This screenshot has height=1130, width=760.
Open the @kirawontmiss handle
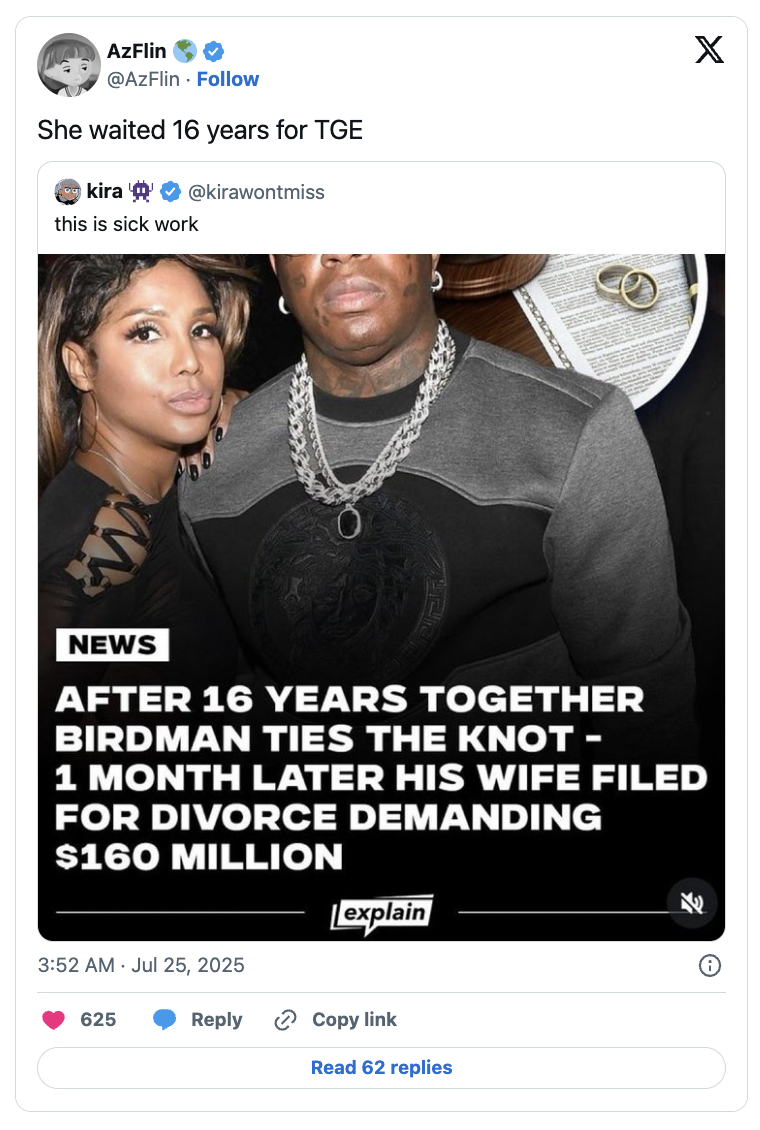point(256,192)
